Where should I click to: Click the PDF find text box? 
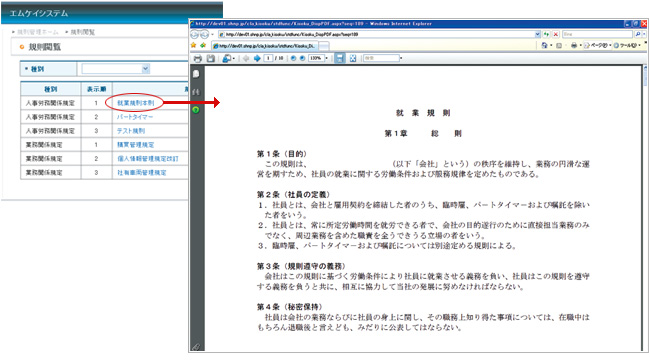click(381, 58)
